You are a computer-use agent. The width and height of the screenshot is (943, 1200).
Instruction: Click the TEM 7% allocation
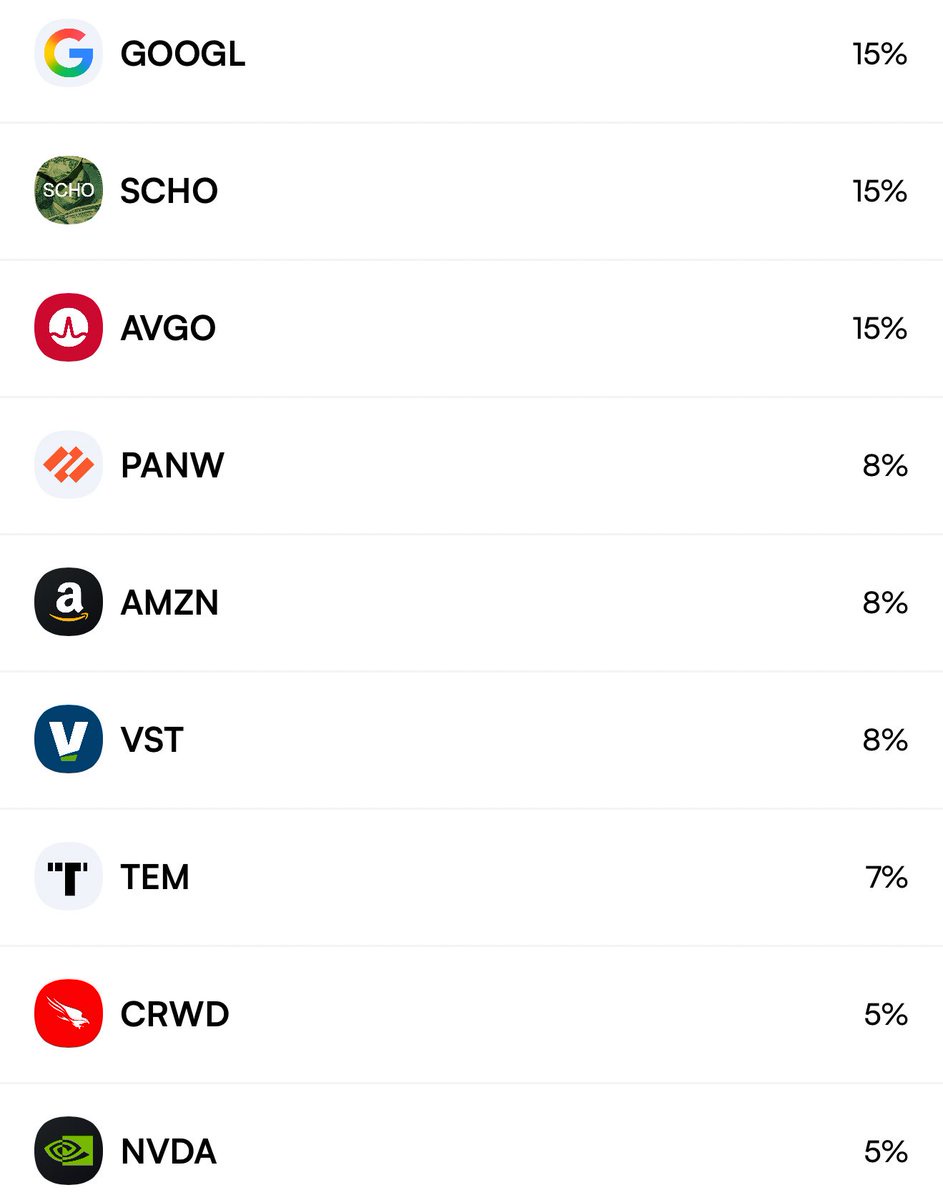point(886,877)
